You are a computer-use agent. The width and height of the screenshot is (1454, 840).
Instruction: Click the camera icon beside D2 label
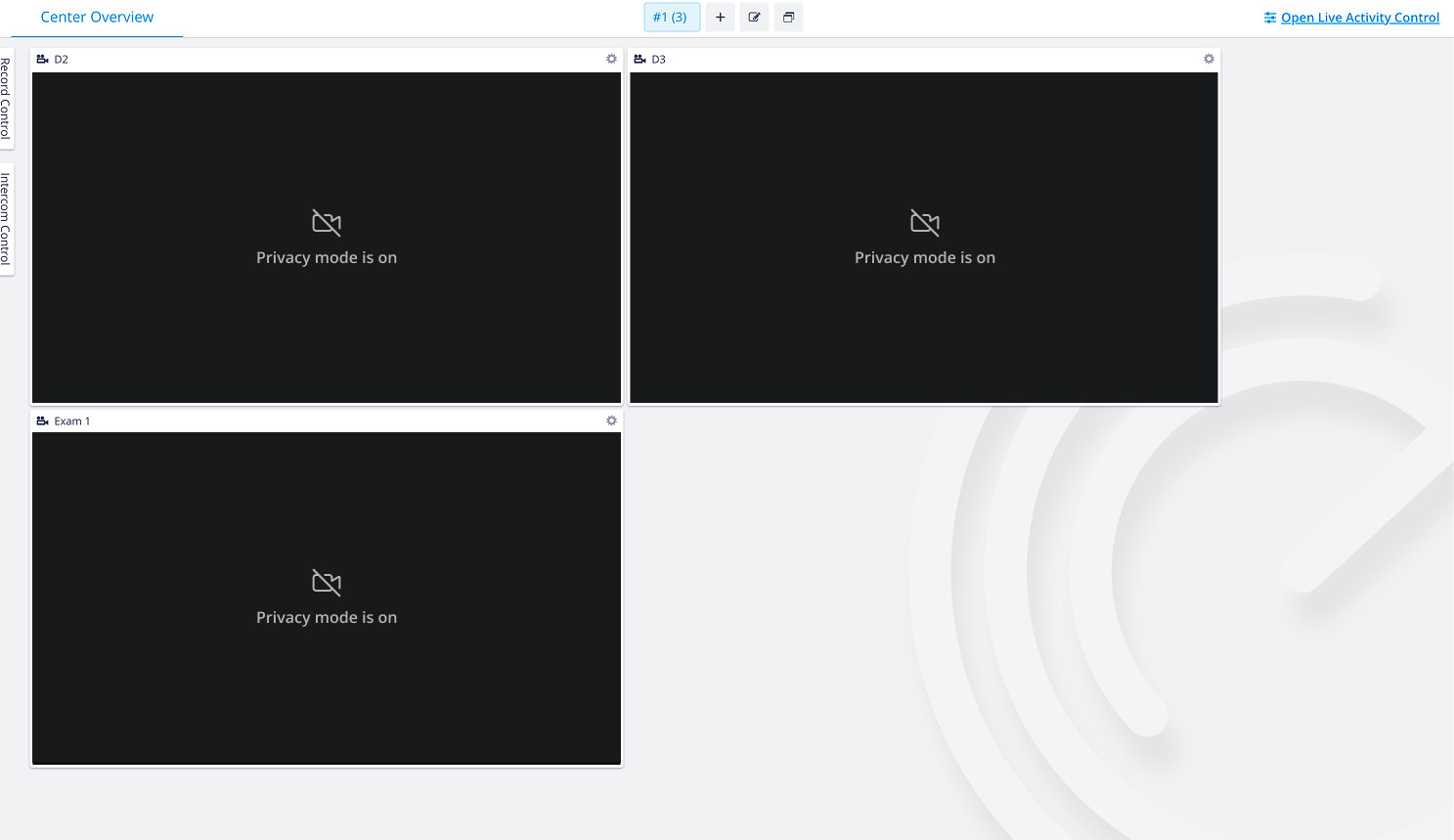pos(42,60)
